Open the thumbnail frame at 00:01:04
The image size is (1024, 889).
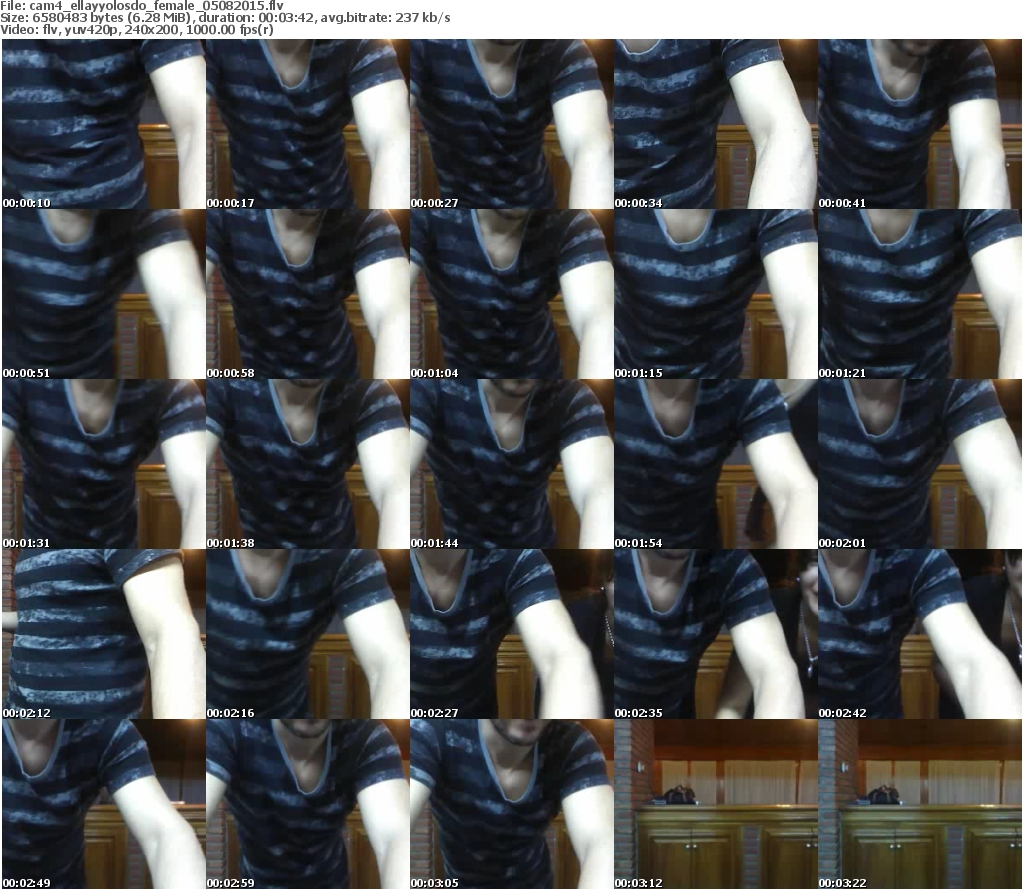pyautogui.click(x=511, y=294)
